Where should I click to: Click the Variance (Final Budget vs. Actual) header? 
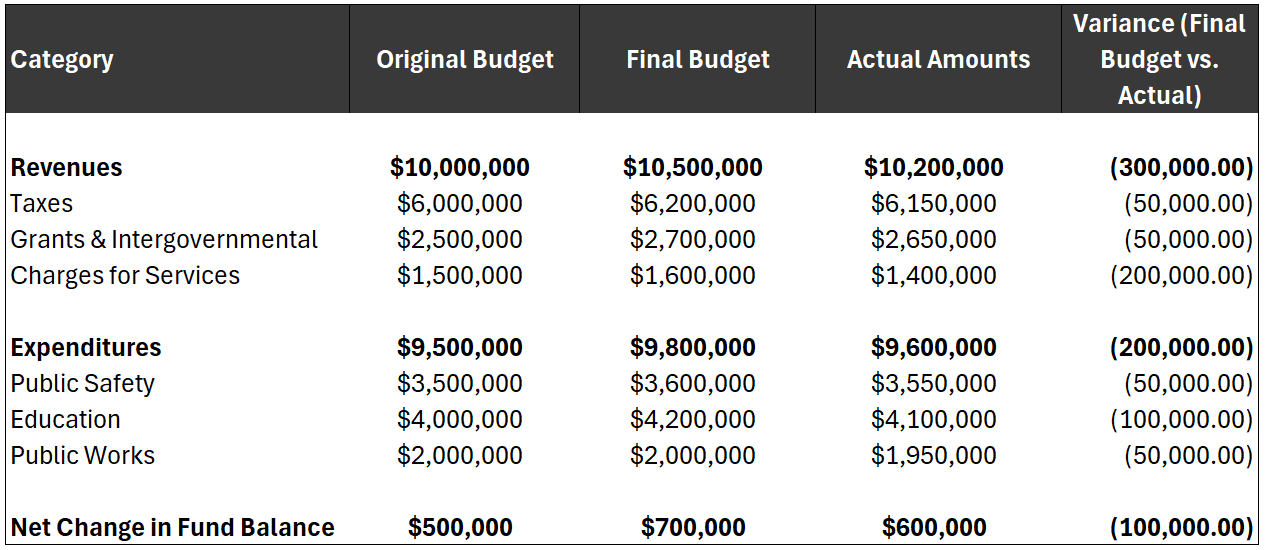1159,60
